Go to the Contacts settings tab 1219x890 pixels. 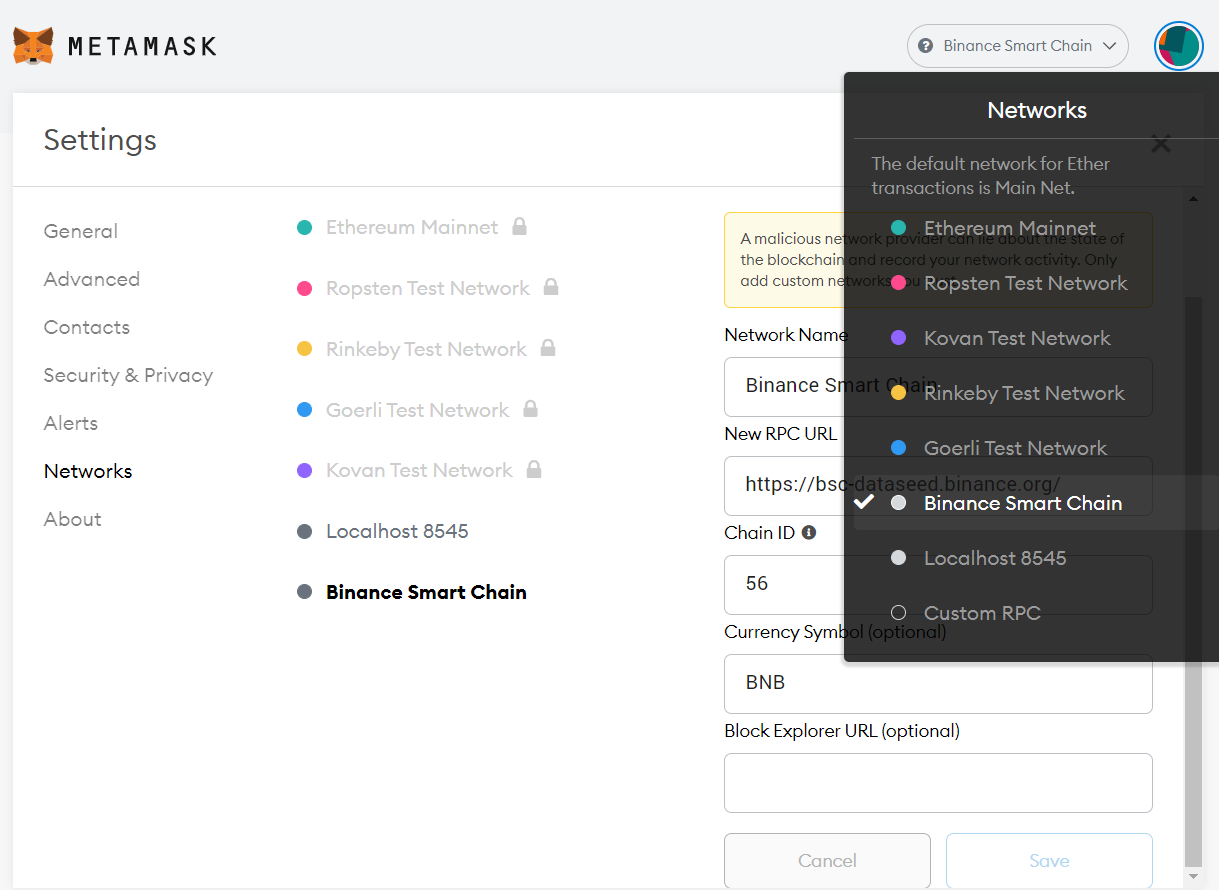tap(87, 327)
